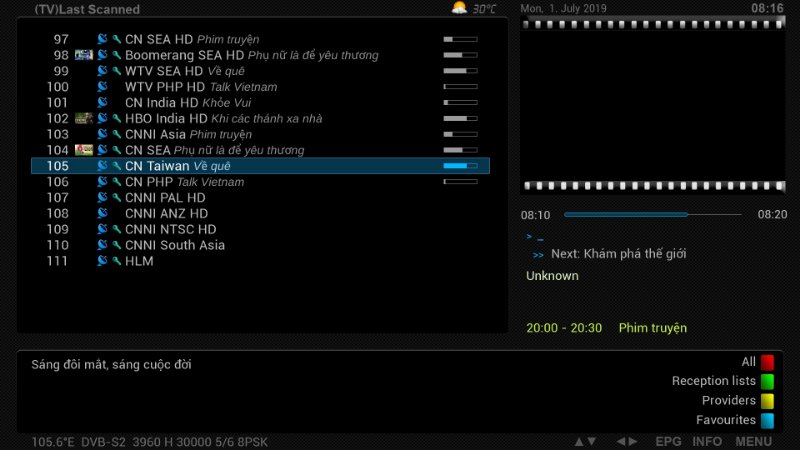Click satellite icon on CNNI PAL HD row
The width and height of the screenshot is (800, 450).
[x=103, y=197]
